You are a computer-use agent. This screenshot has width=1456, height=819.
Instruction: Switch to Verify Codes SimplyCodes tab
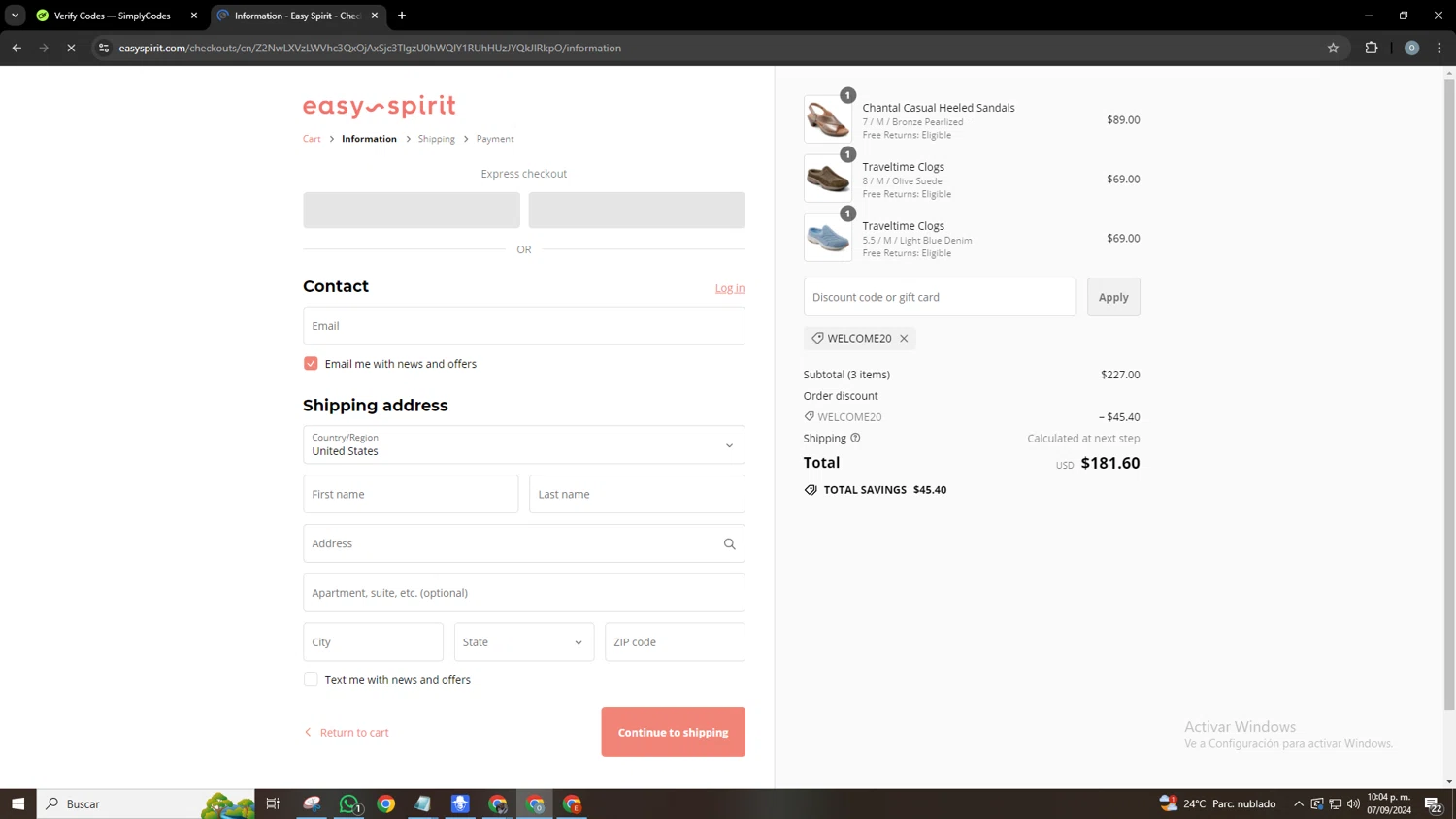click(112, 16)
